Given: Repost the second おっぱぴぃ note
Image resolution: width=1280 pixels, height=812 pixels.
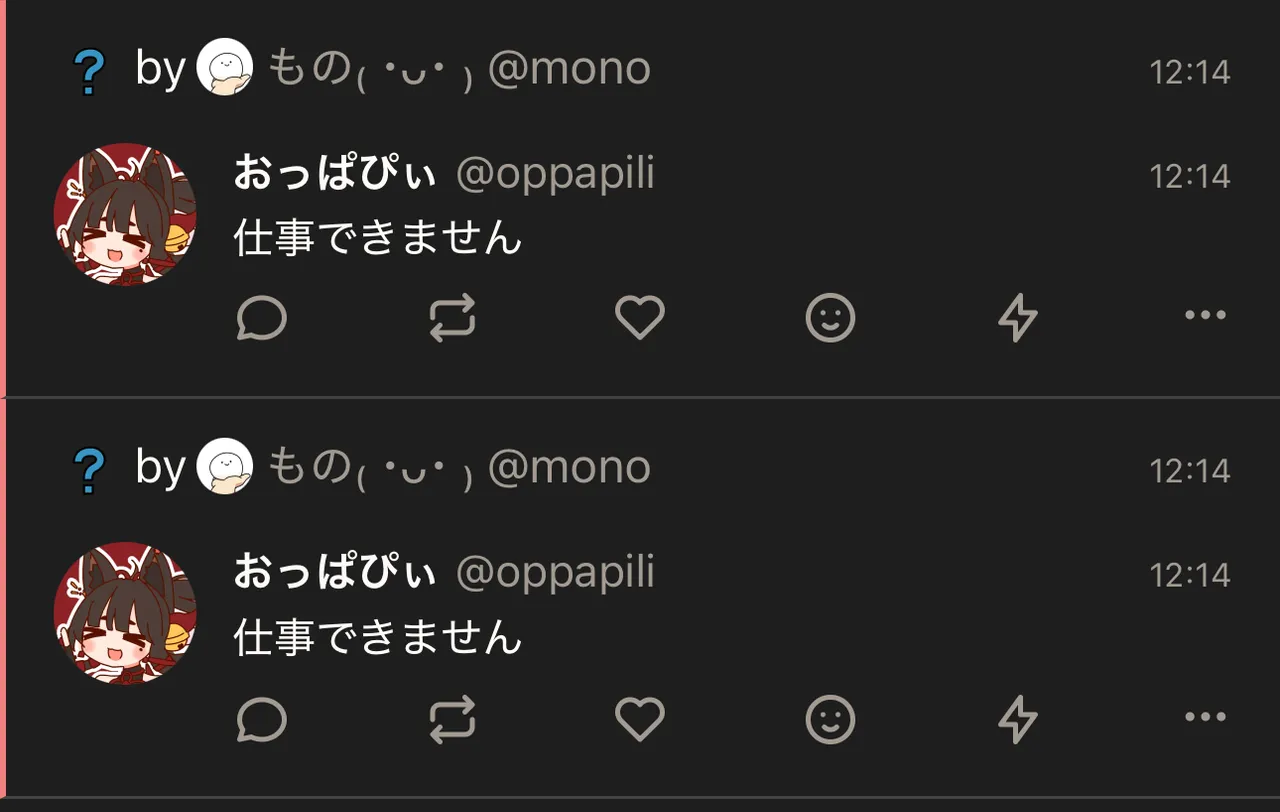Looking at the screenshot, I should 452,719.
